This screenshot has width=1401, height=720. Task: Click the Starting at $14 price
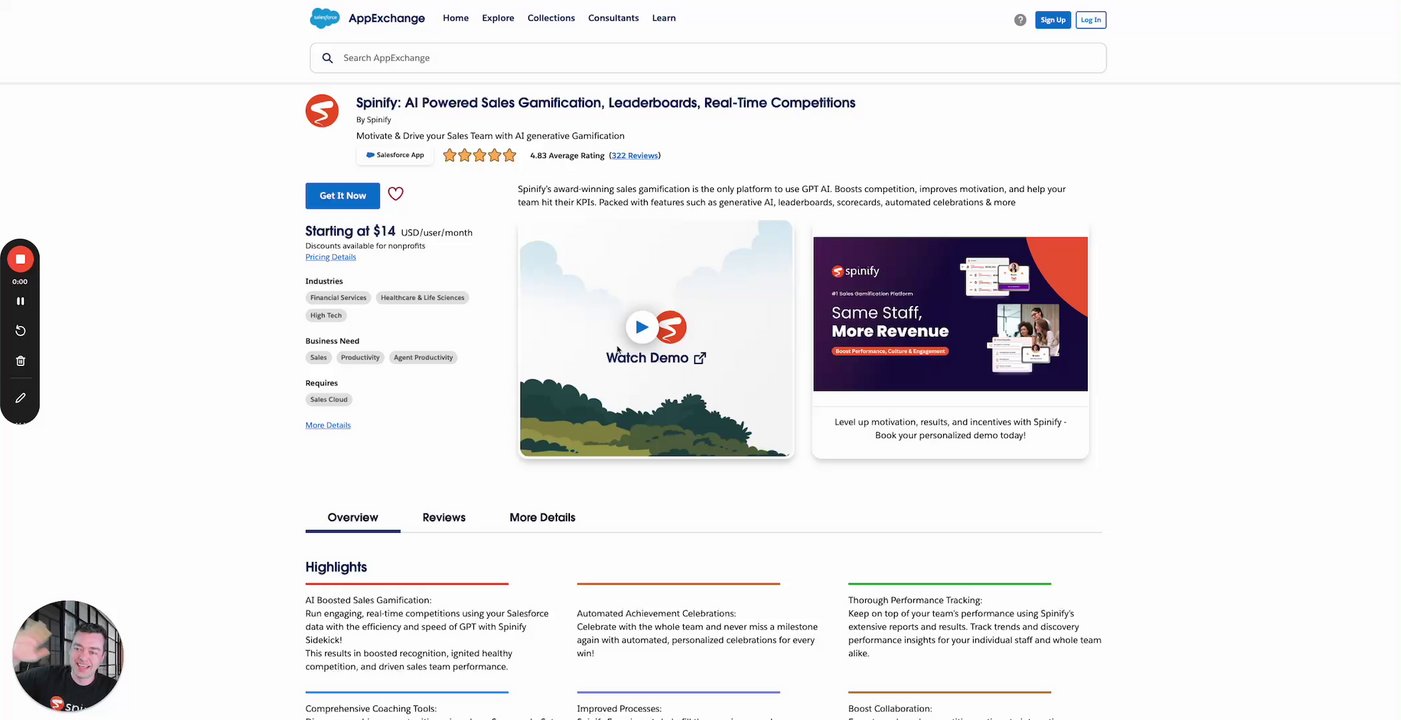click(350, 231)
